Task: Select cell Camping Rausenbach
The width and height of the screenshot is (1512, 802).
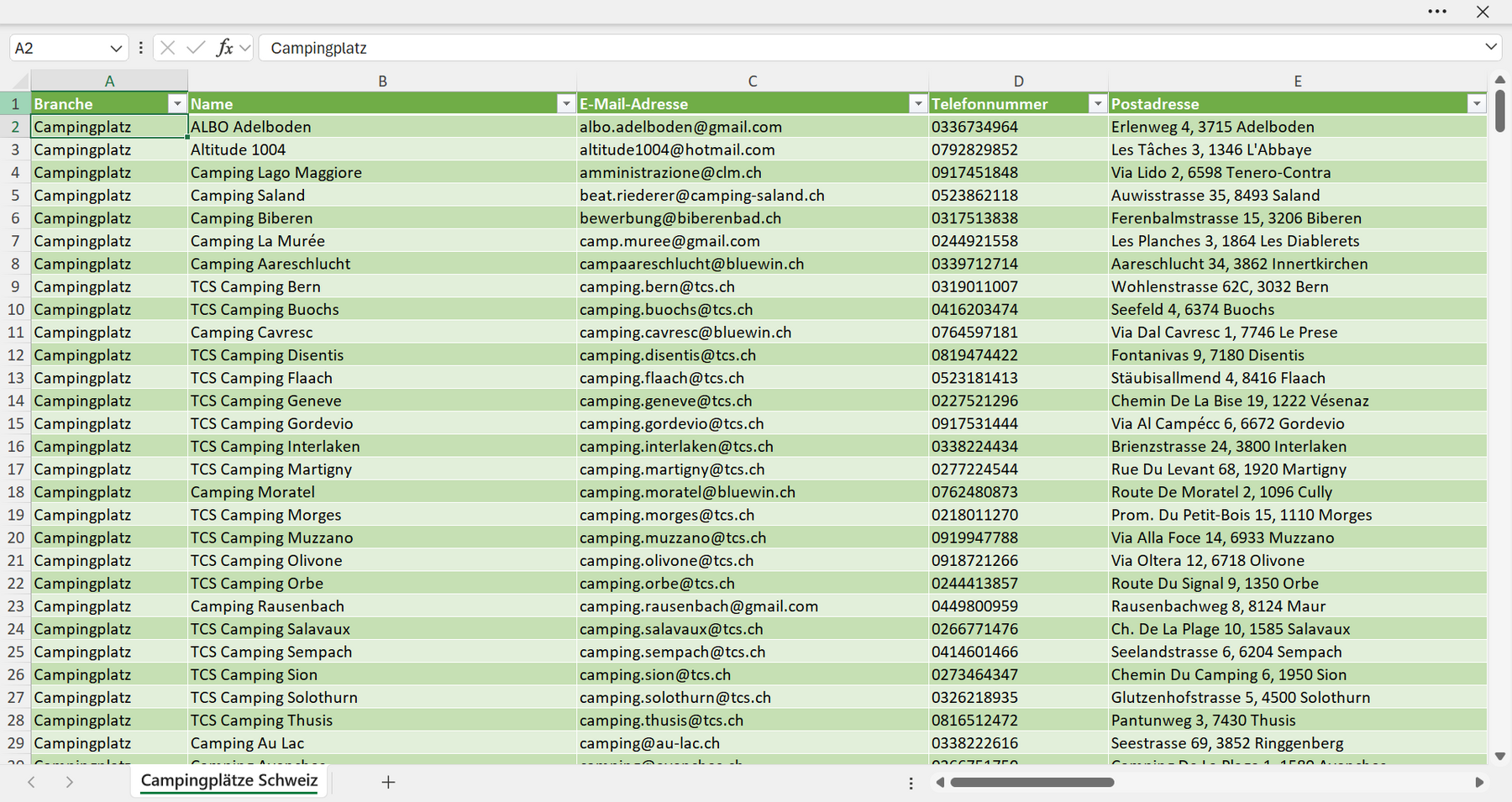Action: click(382, 606)
